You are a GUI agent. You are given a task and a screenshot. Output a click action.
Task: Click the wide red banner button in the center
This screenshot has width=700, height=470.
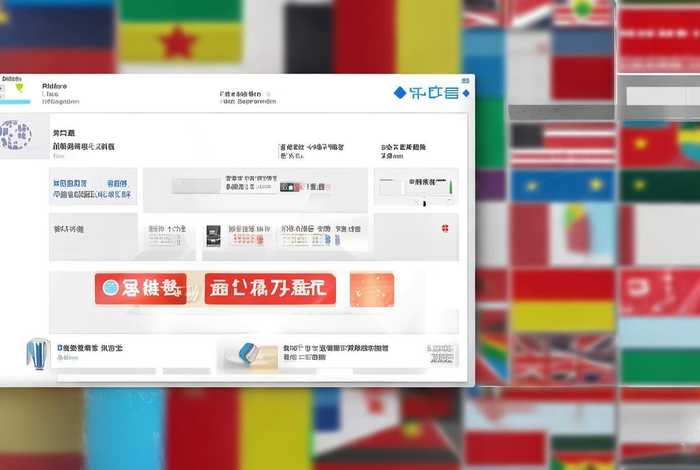[270, 289]
